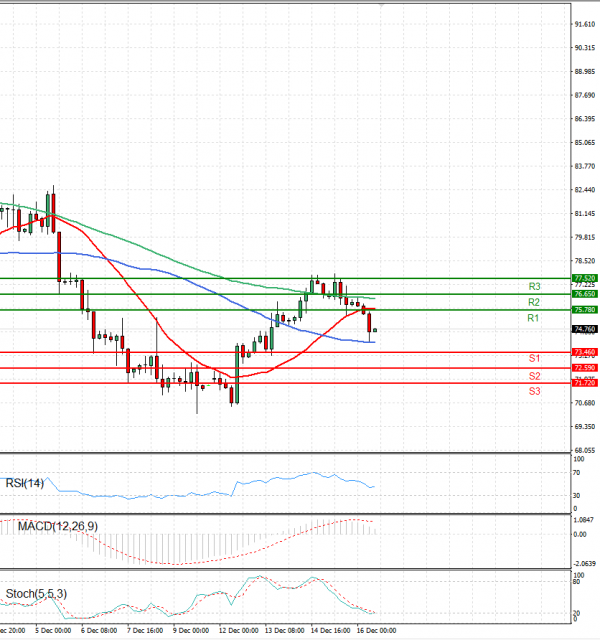Click the red 73.460 price tag
Viewport: 600px width, 640px height.
tap(584, 352)
